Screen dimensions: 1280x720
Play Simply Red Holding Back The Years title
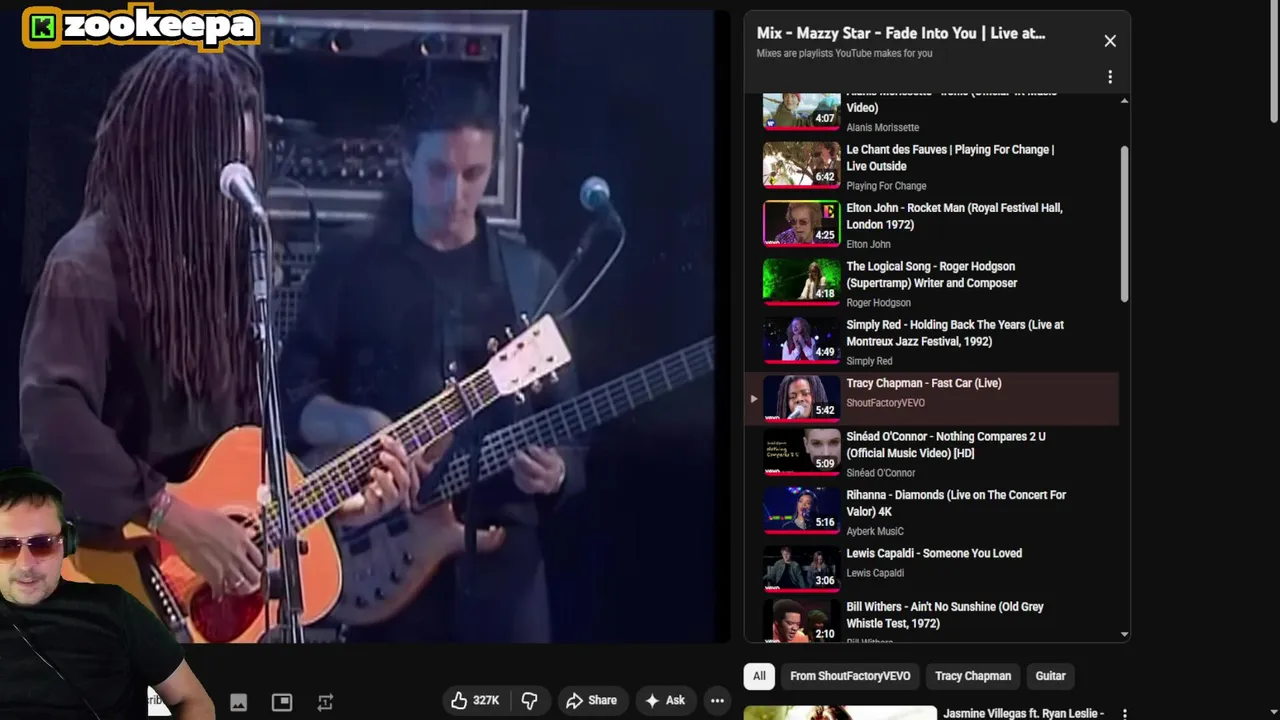[x=955, y=333]
